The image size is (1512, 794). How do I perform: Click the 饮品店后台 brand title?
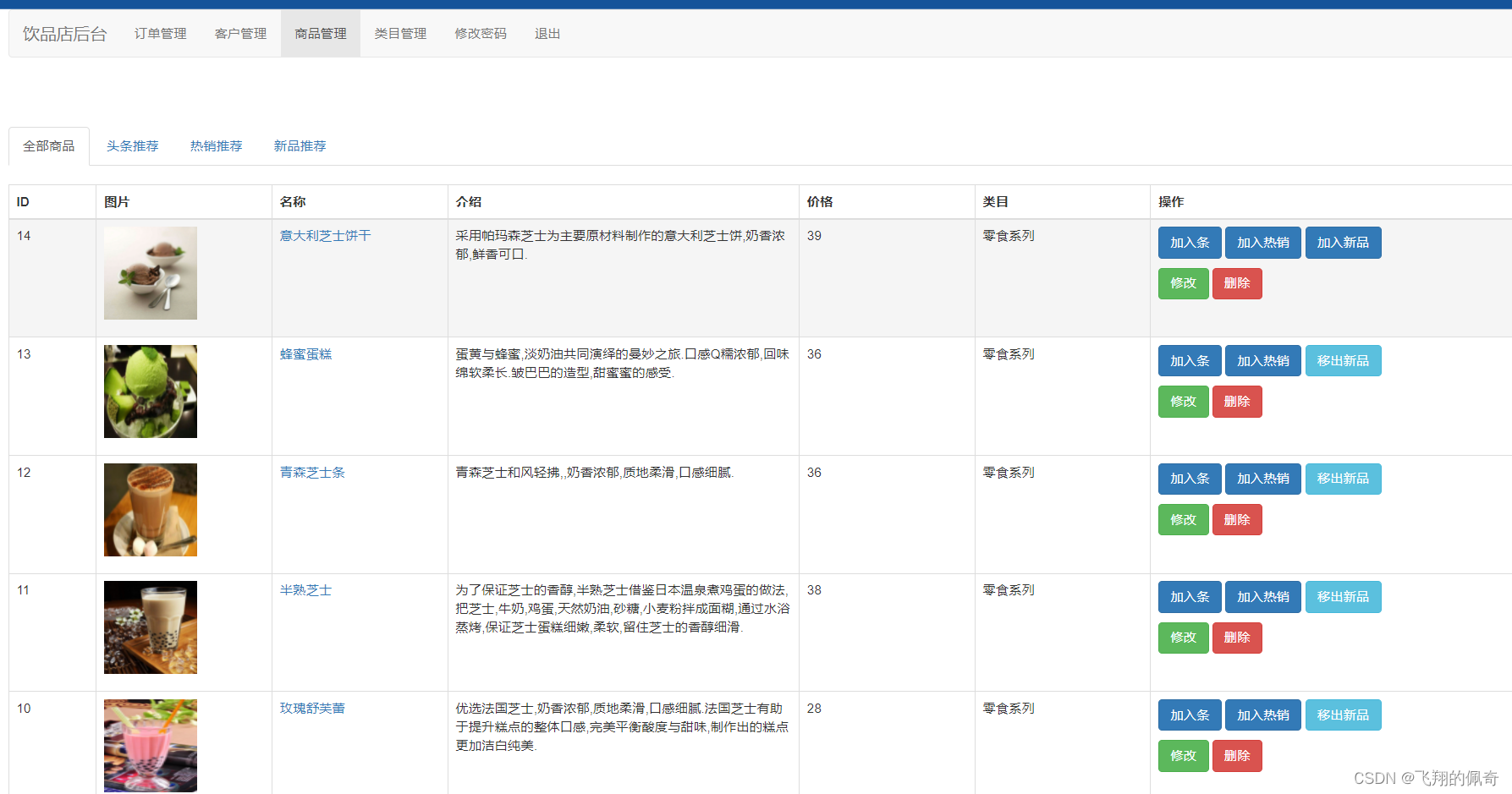(64, 34)
